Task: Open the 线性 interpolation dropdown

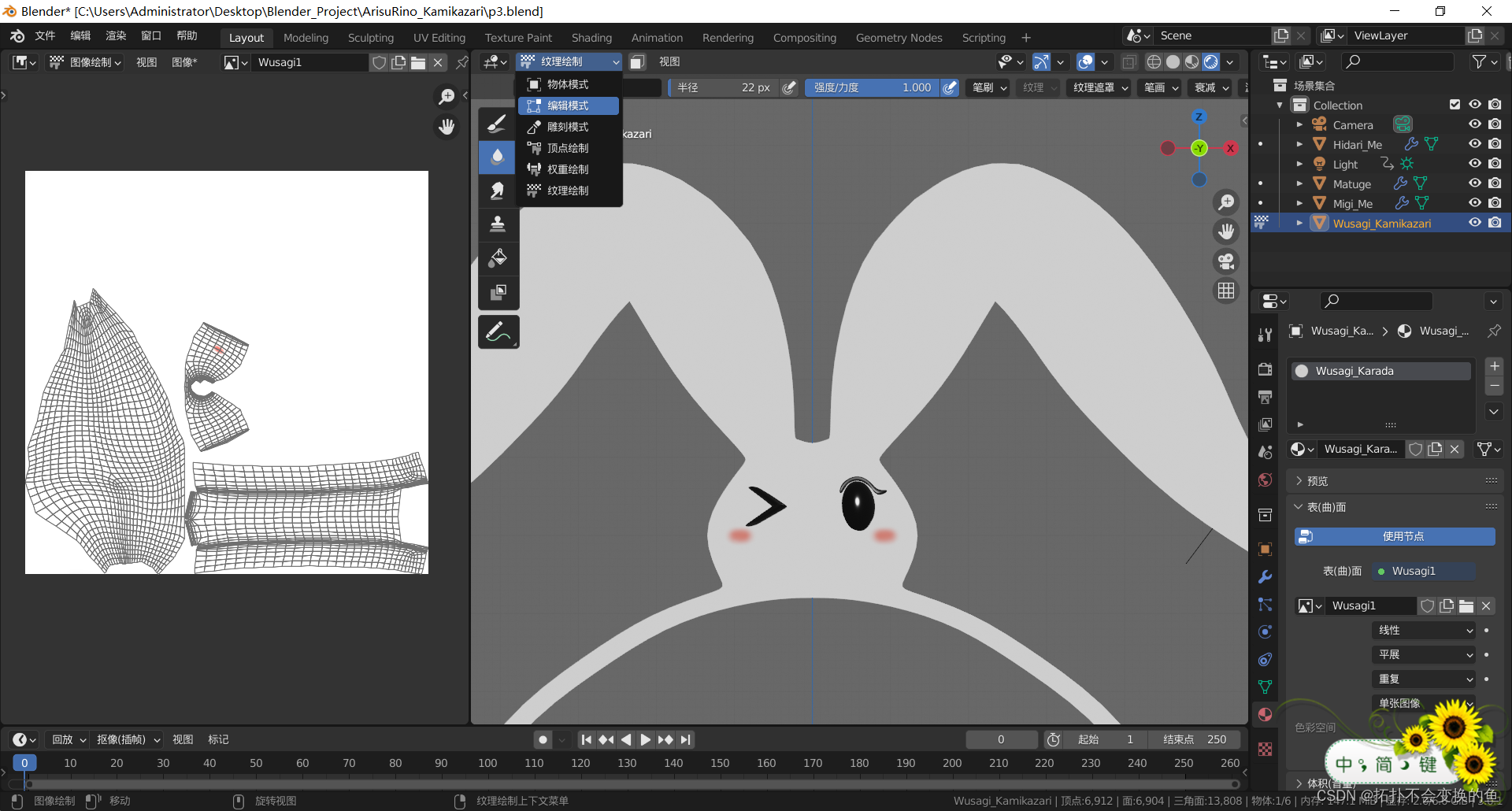Action: (1425, 630)
